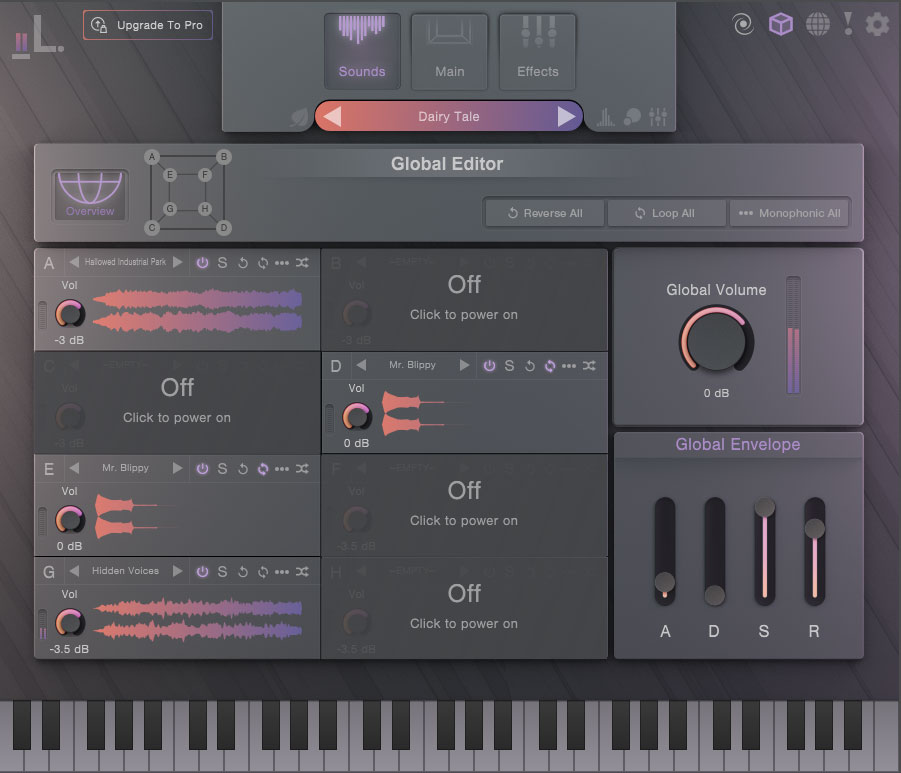
Task: Click layer G volume knob
Action: [x=70, y=622]
